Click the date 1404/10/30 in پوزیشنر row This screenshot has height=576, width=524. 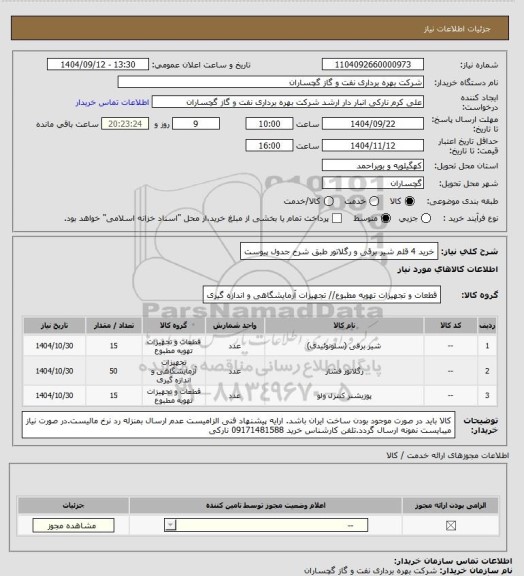click(x=54, y=396)
